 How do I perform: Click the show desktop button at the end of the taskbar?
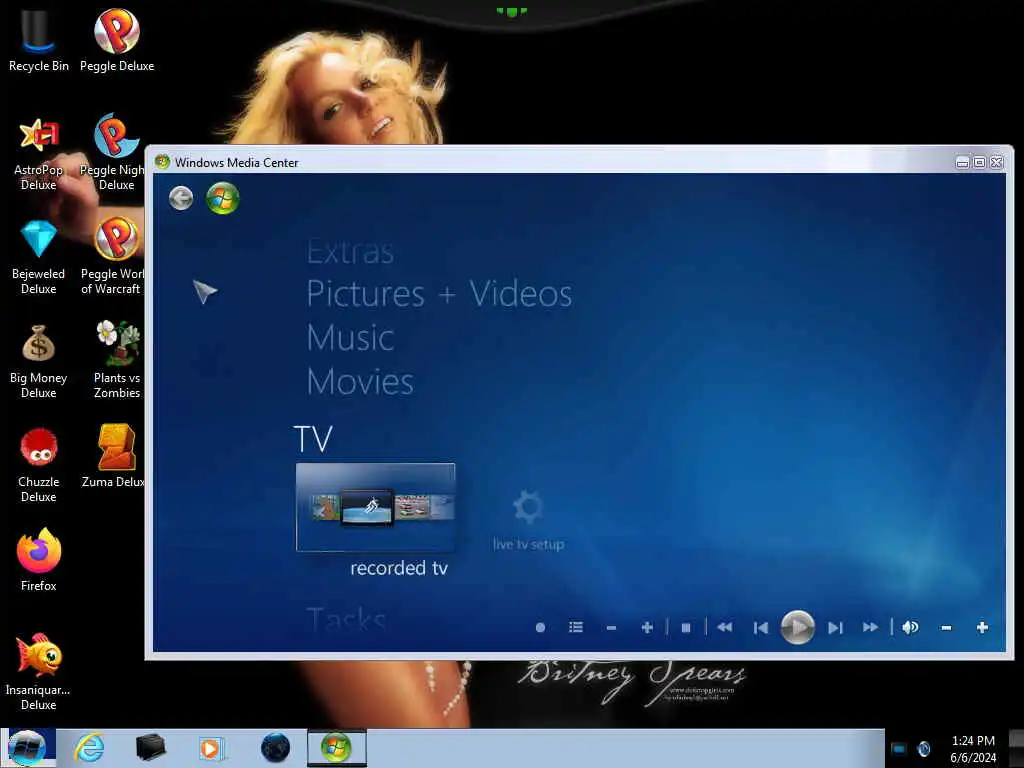tap(1016, 748)
